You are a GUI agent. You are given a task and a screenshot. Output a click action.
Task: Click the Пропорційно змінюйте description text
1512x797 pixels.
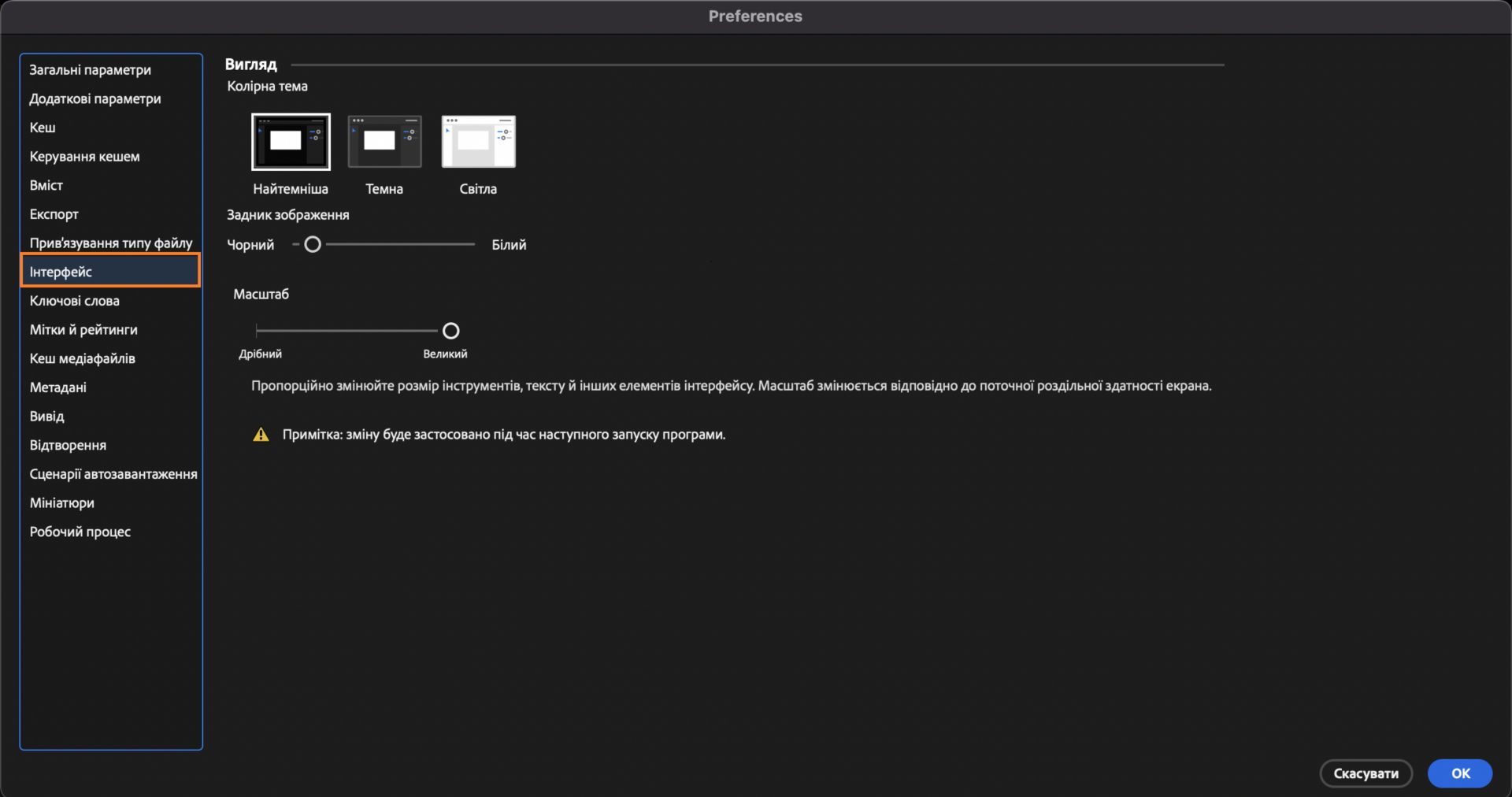pyautogui.click(x=731, y=386)
